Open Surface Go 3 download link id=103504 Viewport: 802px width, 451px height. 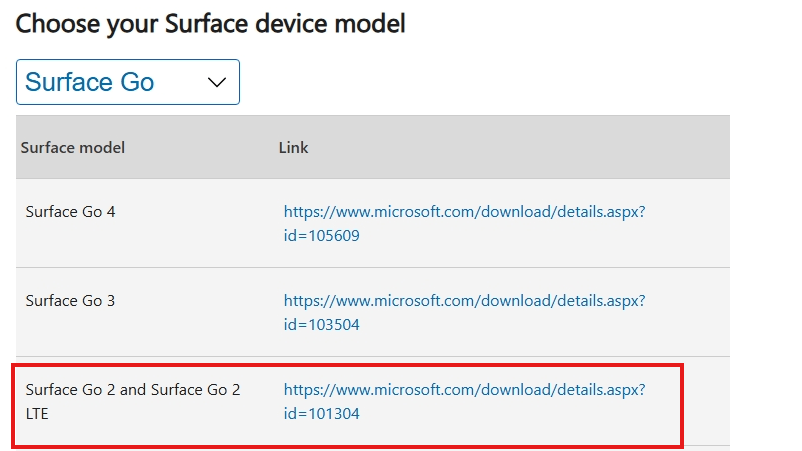coord(464,312)
